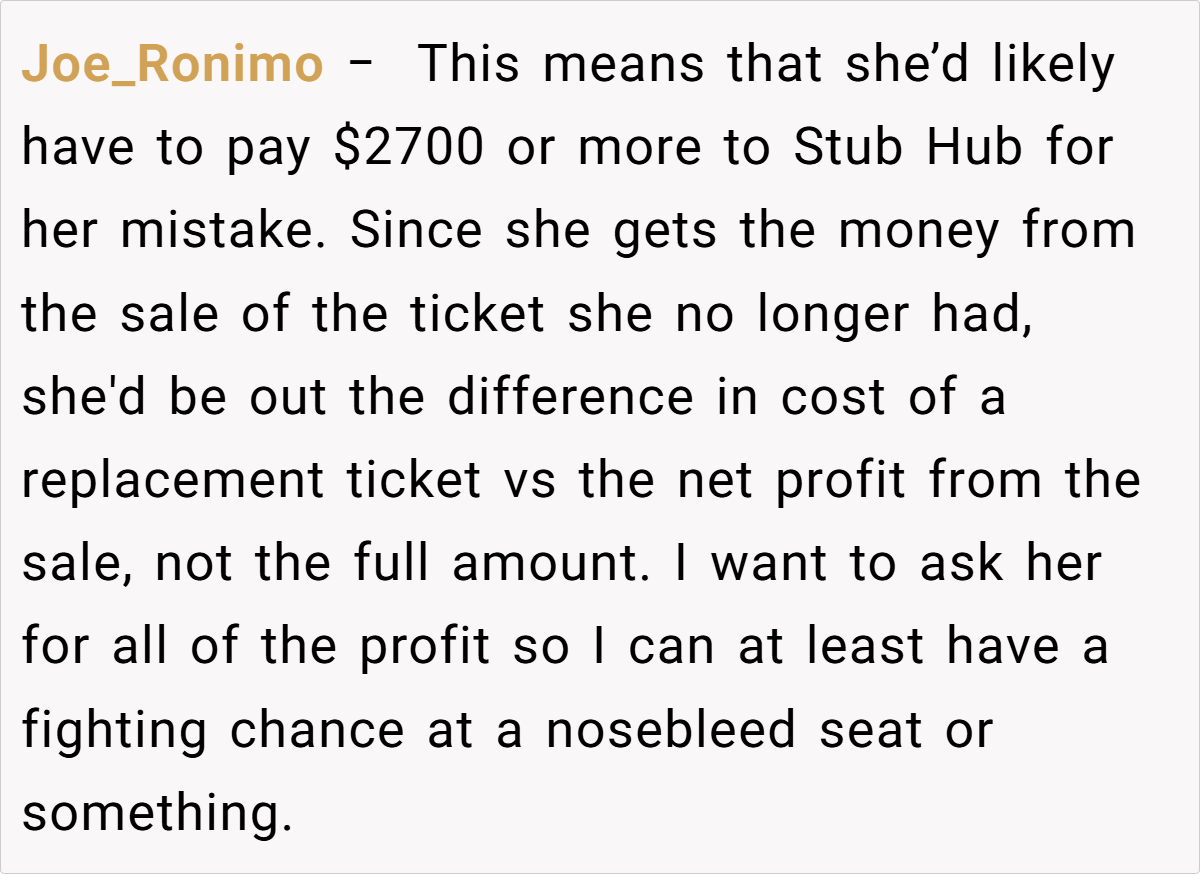The height and width of the screenshot is (874, 1200).
Task: Click the word 'replacement' in comment
Action: click(x=173, y=482)
